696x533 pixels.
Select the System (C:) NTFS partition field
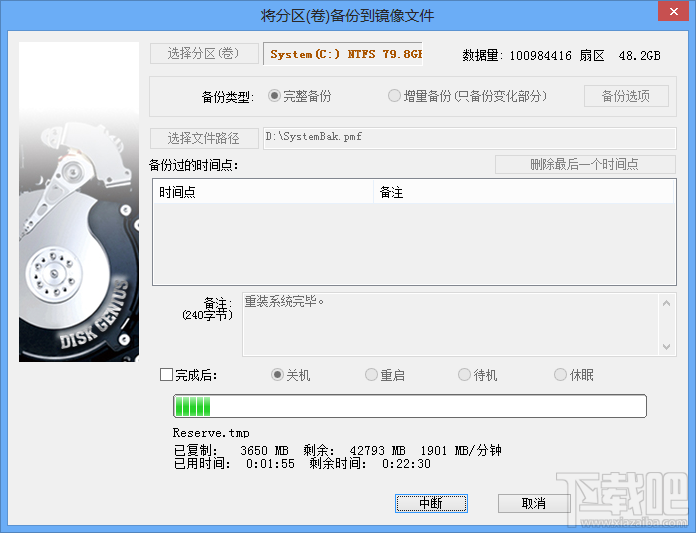click(343, 54)
